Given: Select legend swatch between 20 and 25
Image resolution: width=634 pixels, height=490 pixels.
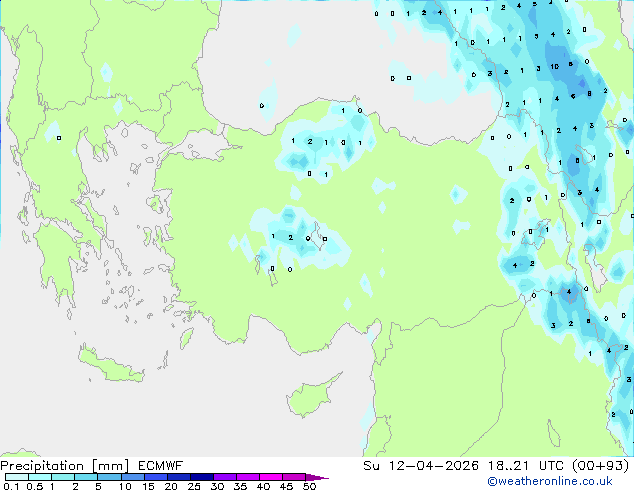Looking at the screenshot, I should click(178, 477).
